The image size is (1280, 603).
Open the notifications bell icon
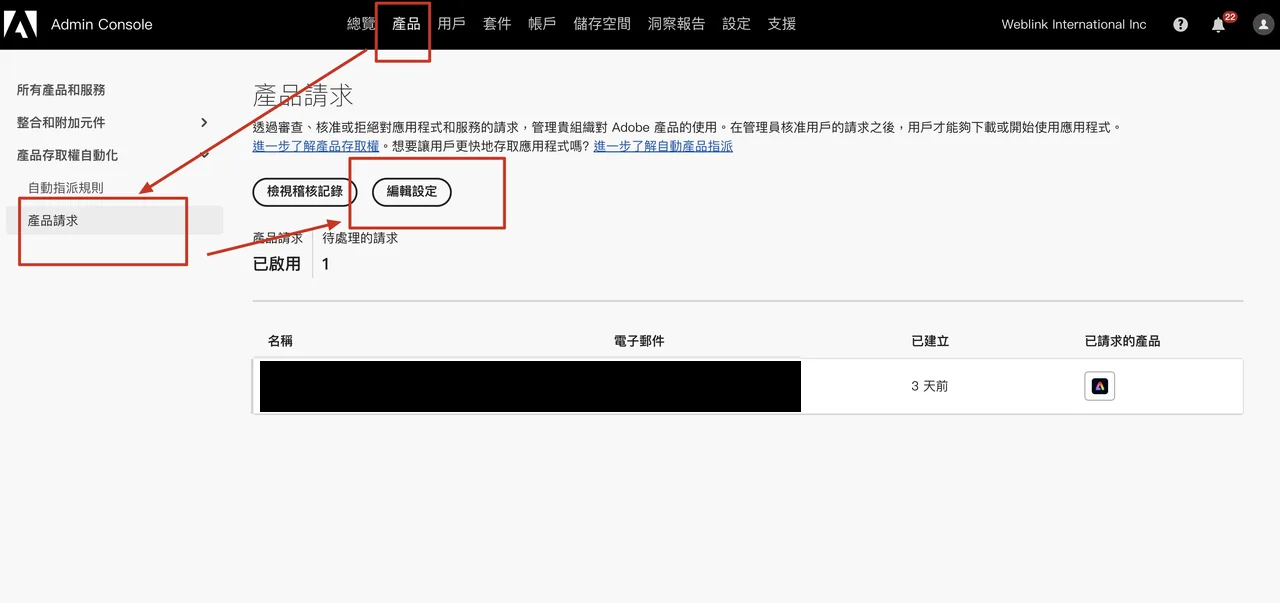1218,24
